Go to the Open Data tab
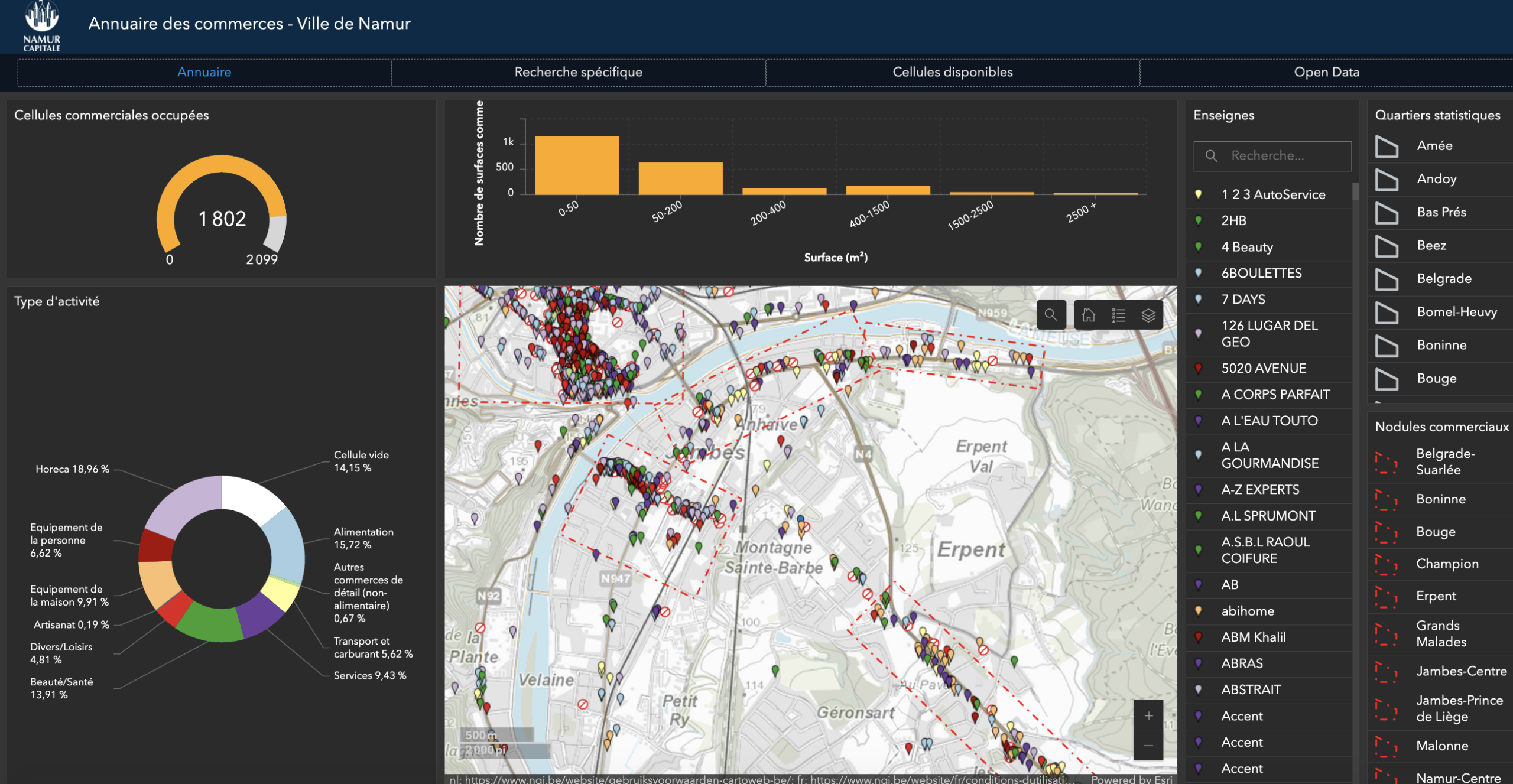Viewport: 1513px width, 784px height. pos(1326,72)
